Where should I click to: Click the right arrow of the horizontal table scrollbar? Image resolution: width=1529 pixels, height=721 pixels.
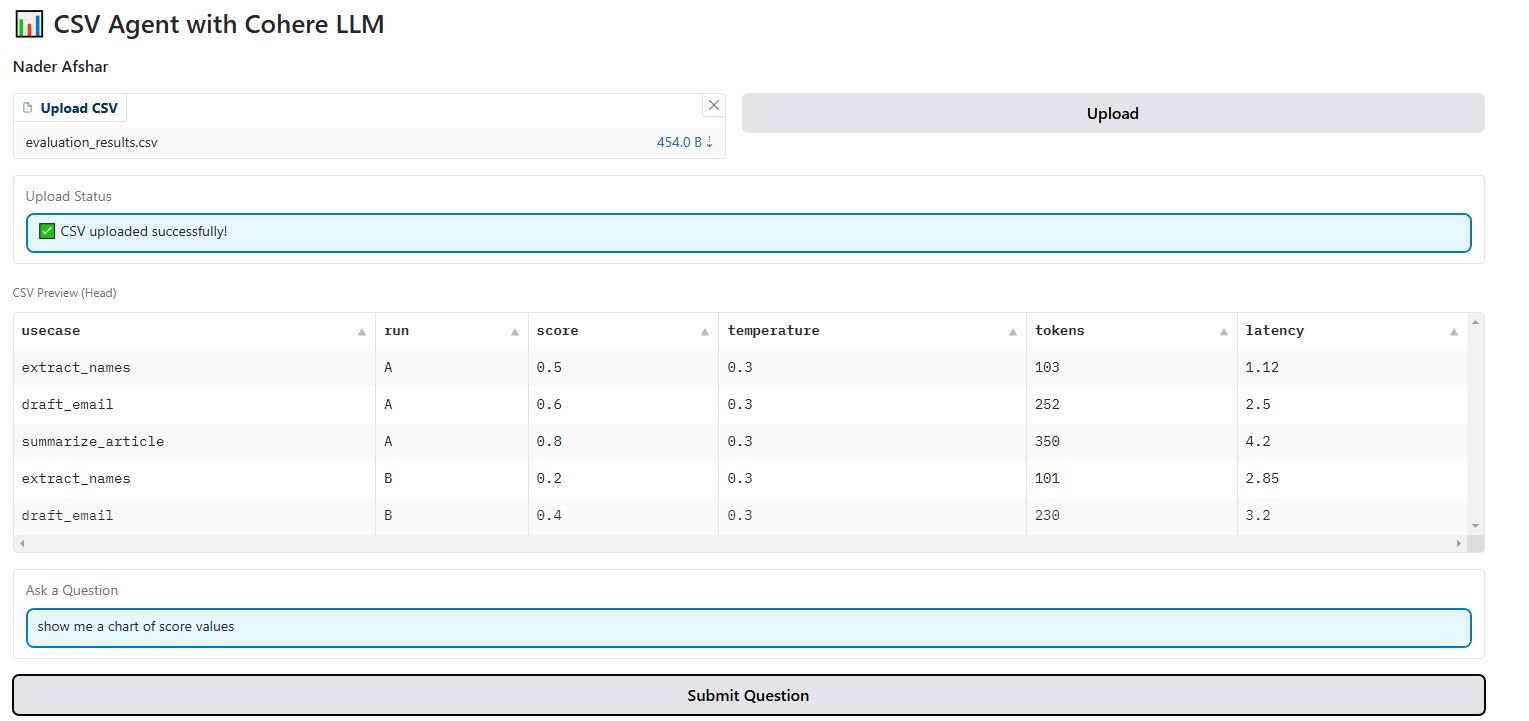1461,542
